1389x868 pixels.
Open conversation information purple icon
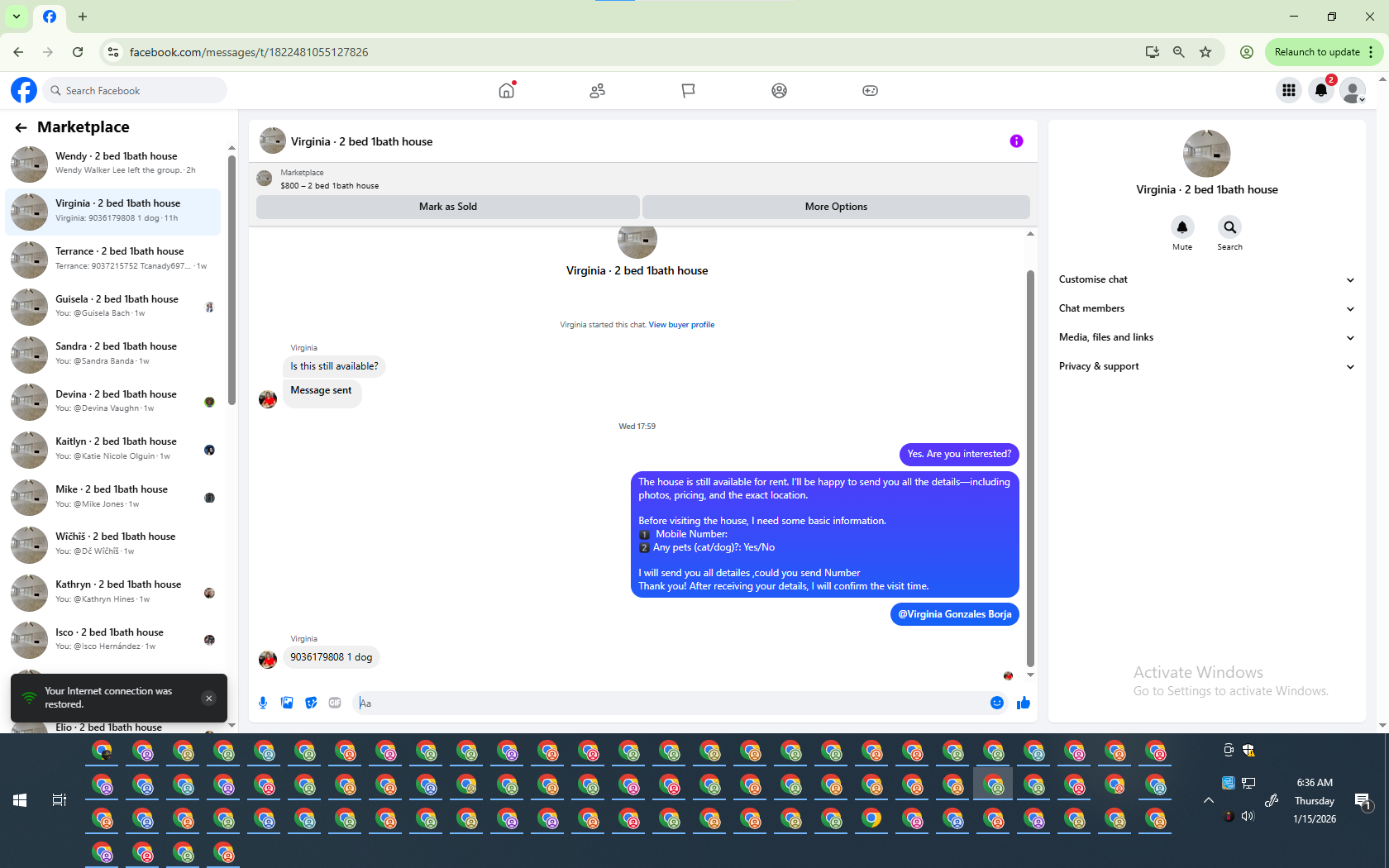(1016, 141)
